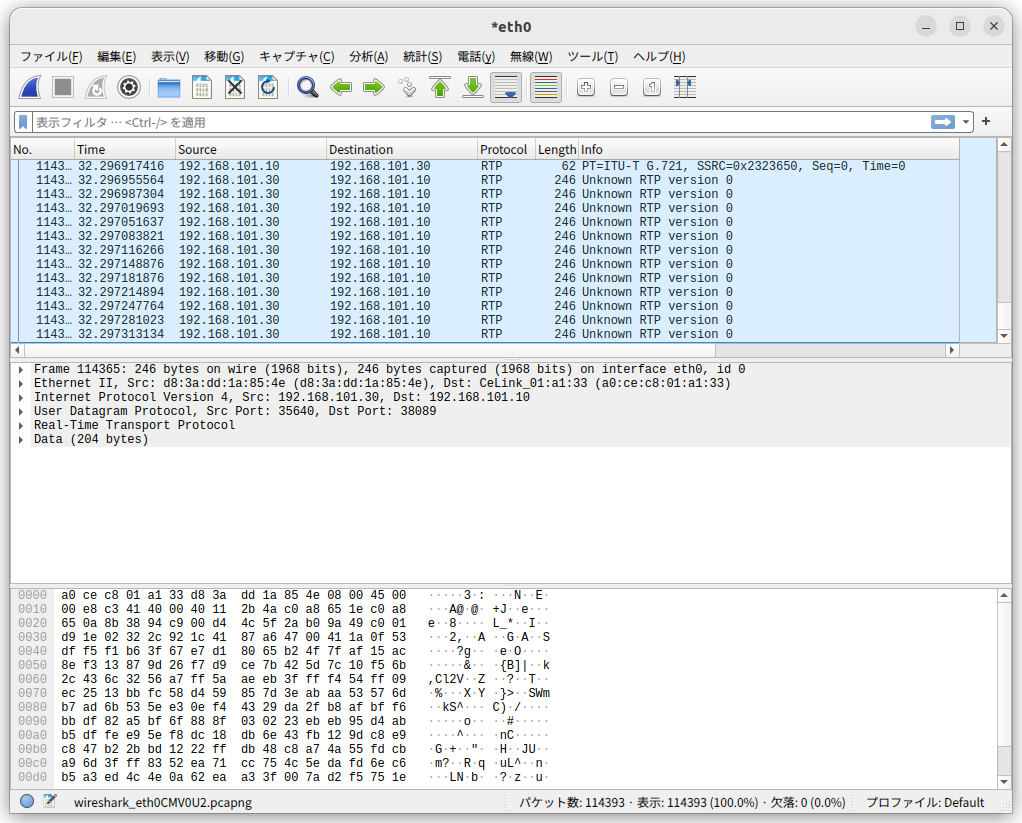The width and height of the screenshot is (1022, 823).
Task: Click the packet list horizontal scrollbar
Action: tap(480, 350)
